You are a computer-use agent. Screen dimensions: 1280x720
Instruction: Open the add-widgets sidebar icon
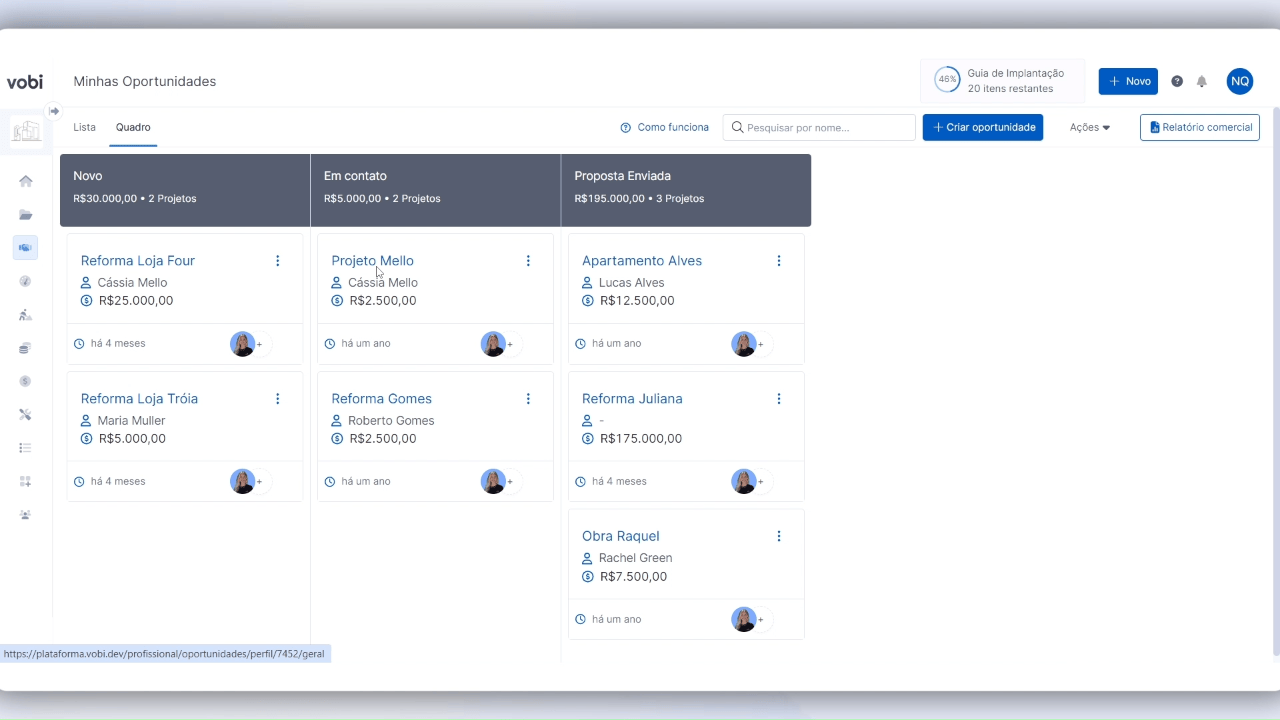[26, 481]
